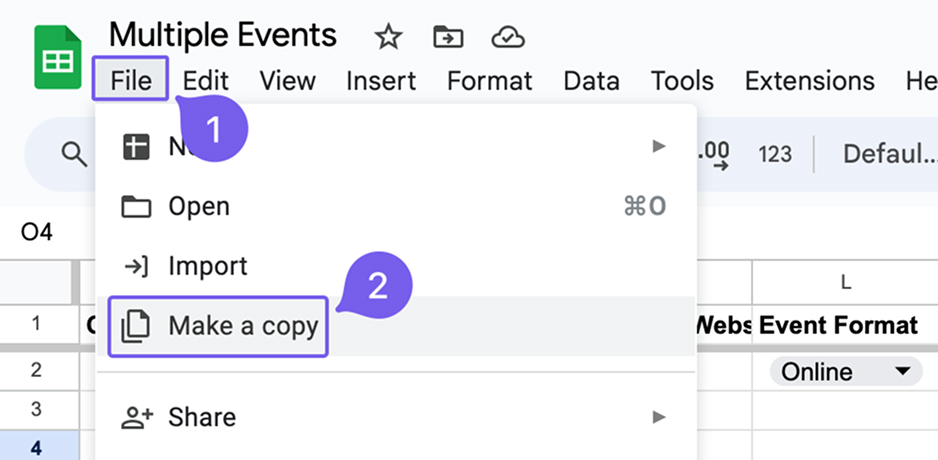
Task: Open the File menu
Action: pyautogui.click(x=131, y=81)
